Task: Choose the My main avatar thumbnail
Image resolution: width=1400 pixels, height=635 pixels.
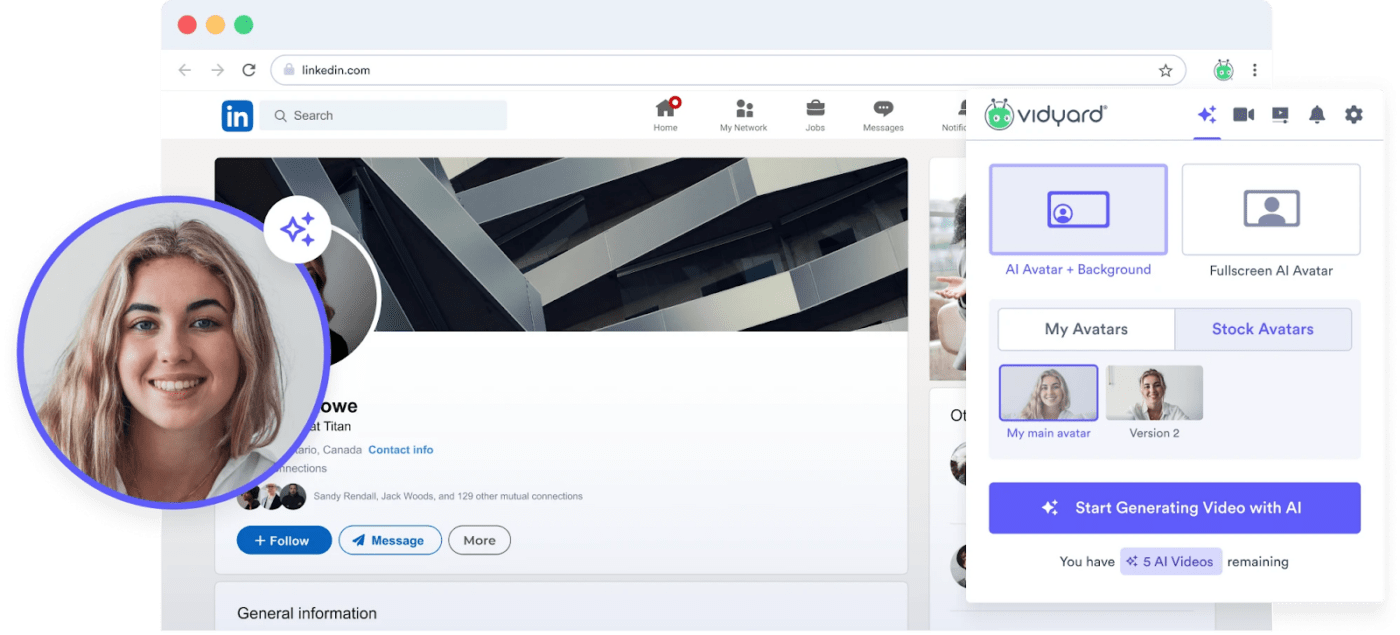Action: pos(1049,393)
